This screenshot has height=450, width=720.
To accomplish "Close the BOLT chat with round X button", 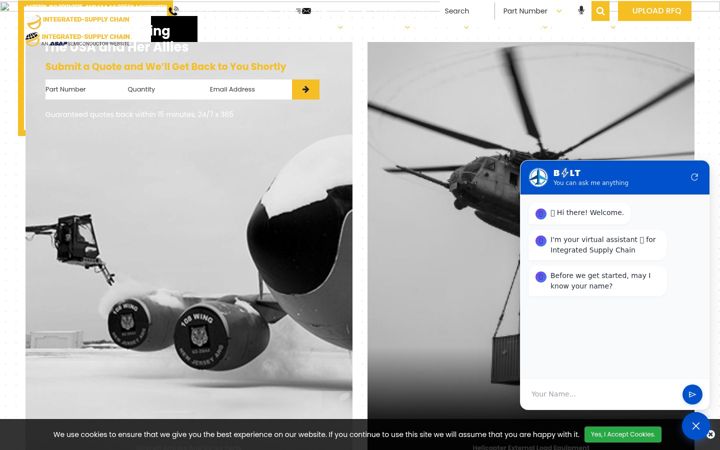I will (x=696, y=426).
